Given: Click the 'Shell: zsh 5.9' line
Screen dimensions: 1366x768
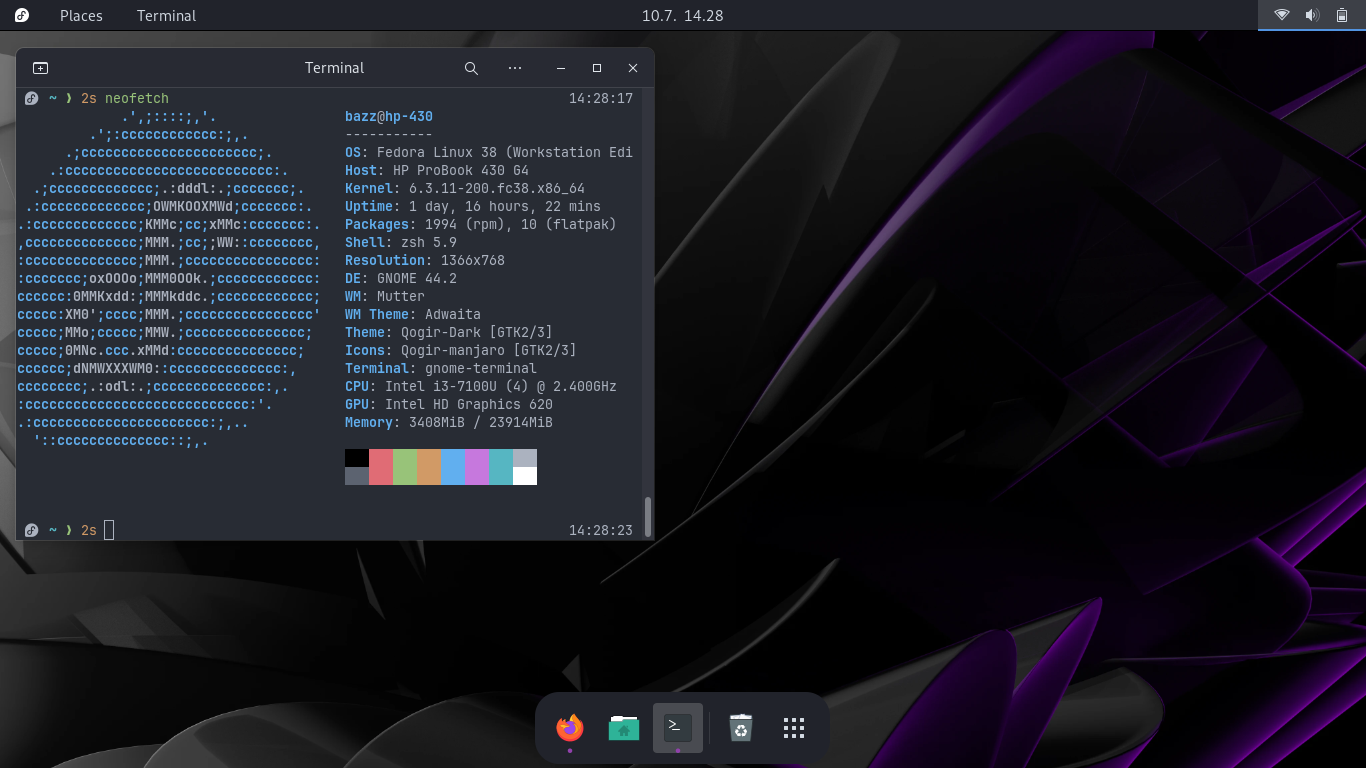Looking at the screenshot, I should point(401,243).
